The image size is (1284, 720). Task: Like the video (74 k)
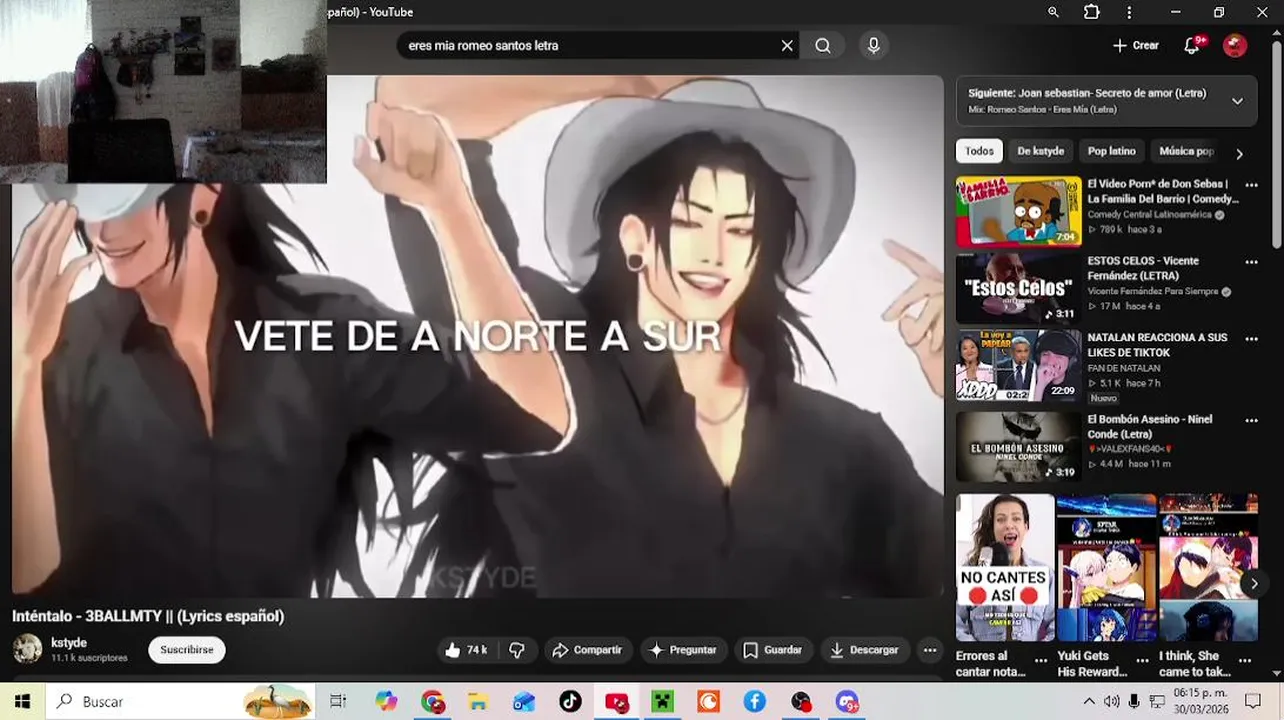[x=466, y=650]
